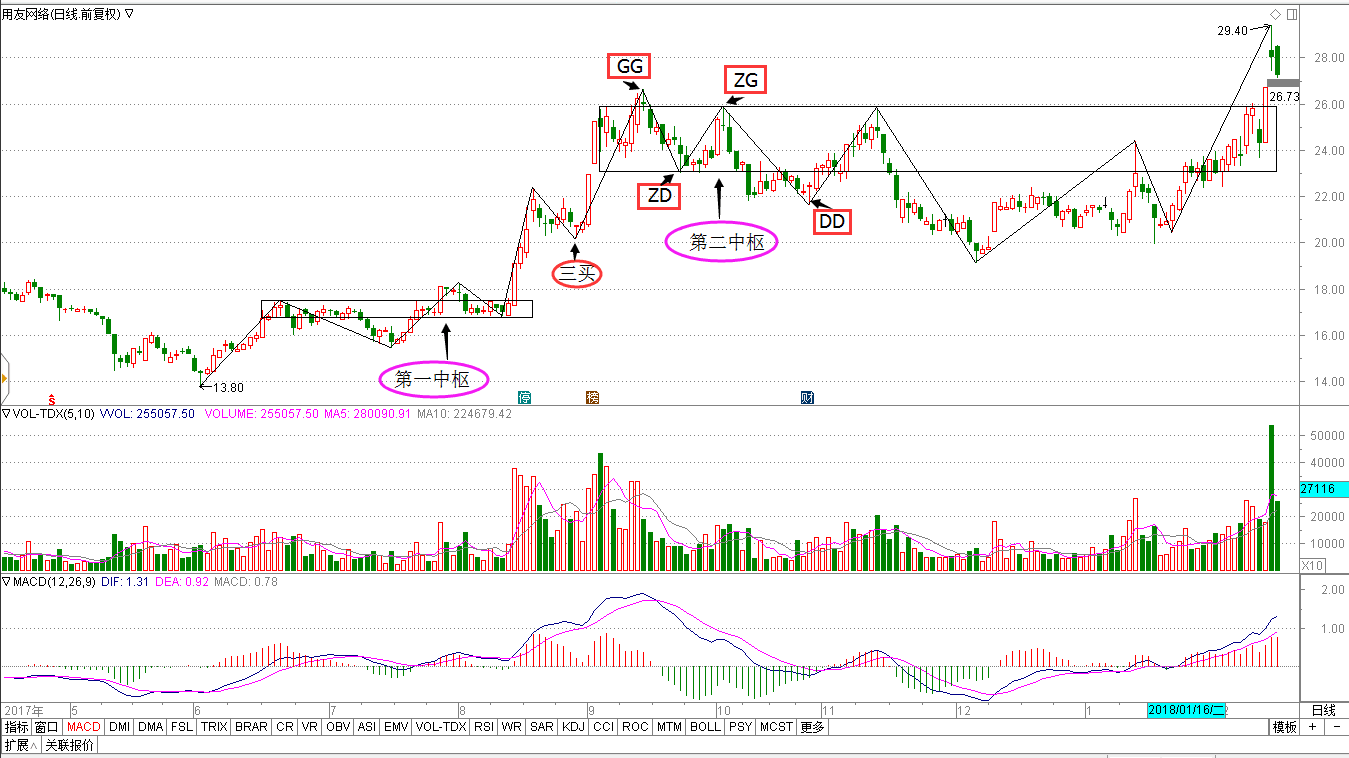This screenshot has width=1349, height=758.
Task: Select the VR indicator tab
Action: pyautogui.click(x=310, y=727)
